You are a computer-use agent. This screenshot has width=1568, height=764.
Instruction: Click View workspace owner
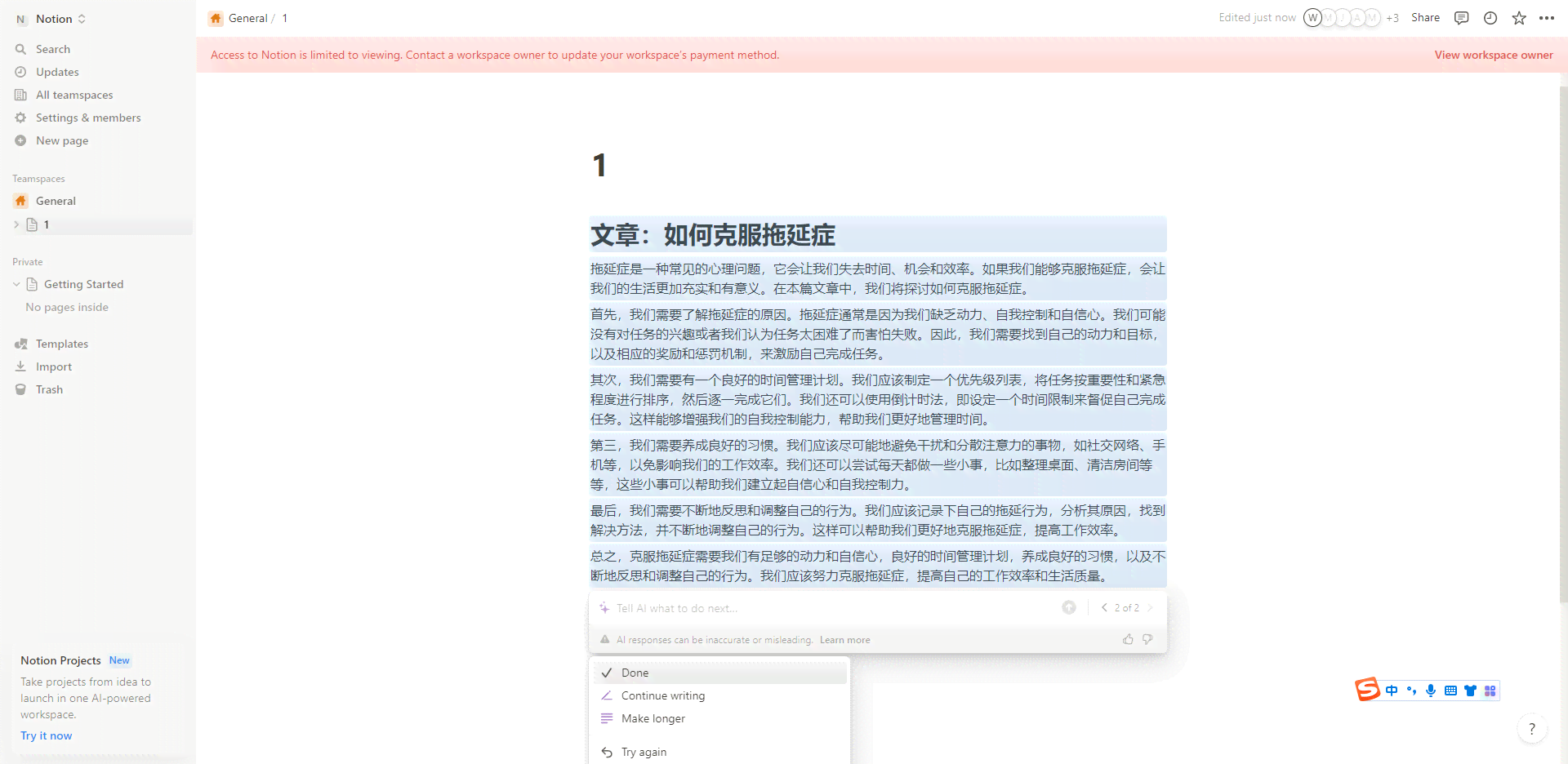click(x=1494, y=55)
